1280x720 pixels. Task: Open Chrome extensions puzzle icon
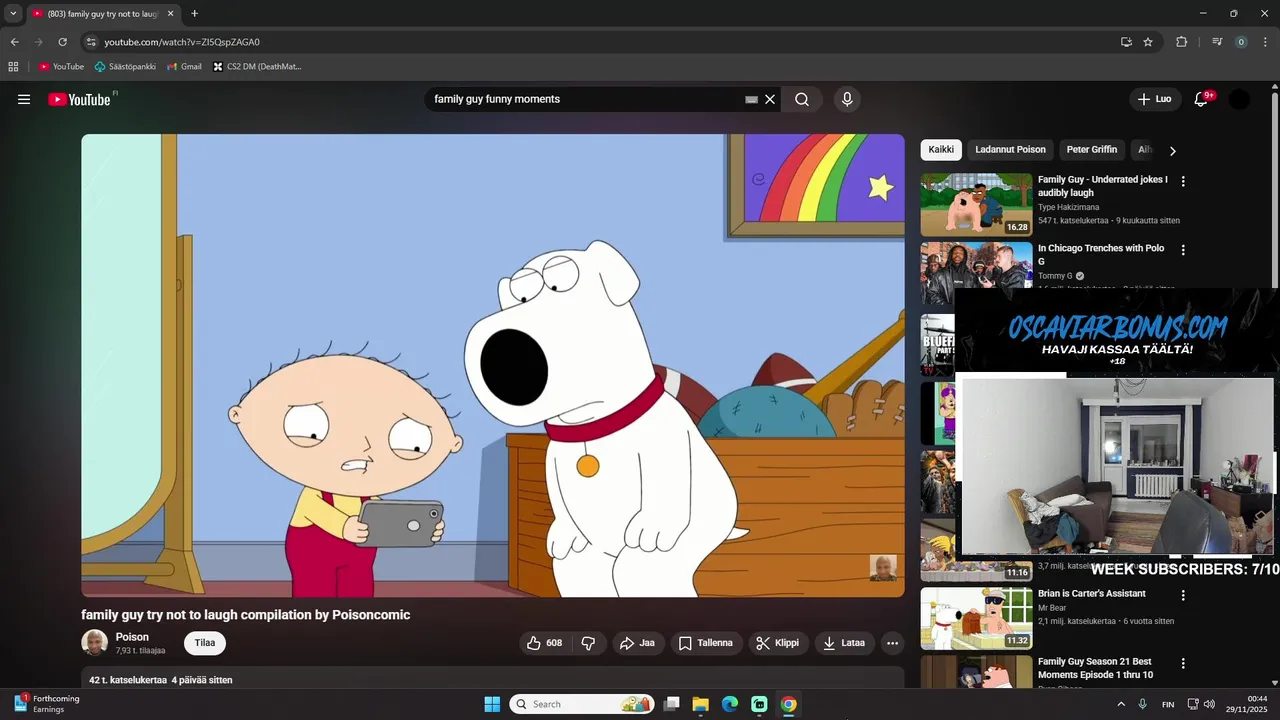(1181, 42)
